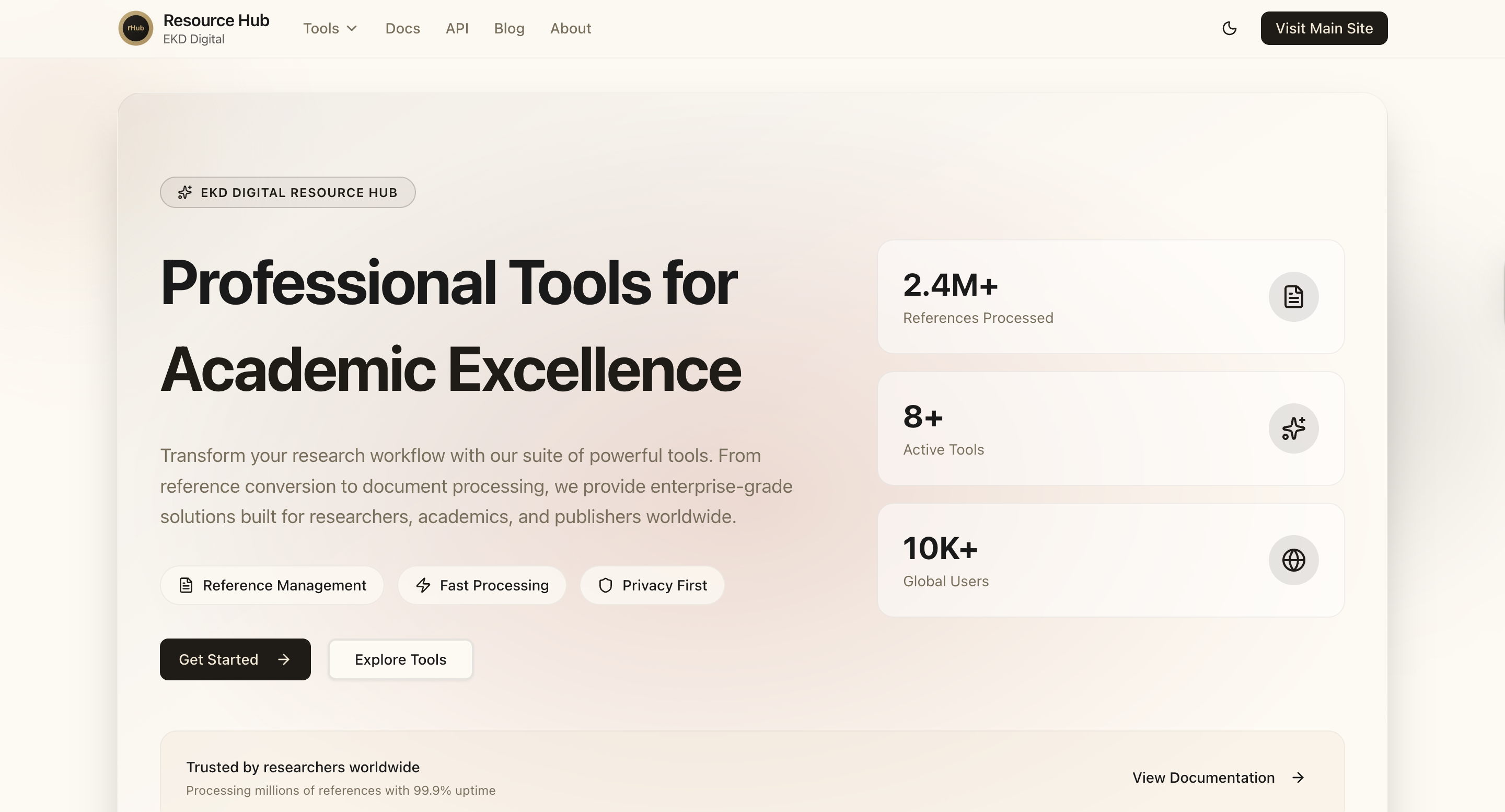
Task: Open the About page link
Action: point(570,28)
